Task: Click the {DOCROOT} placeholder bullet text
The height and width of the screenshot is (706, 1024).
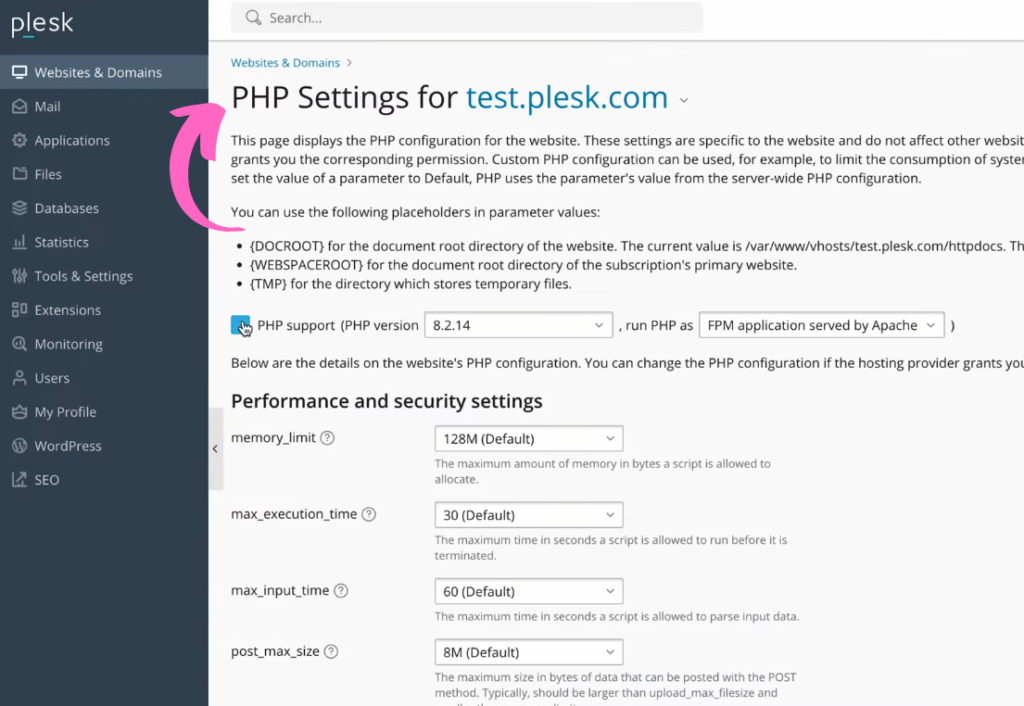Action: click(637, 246)
